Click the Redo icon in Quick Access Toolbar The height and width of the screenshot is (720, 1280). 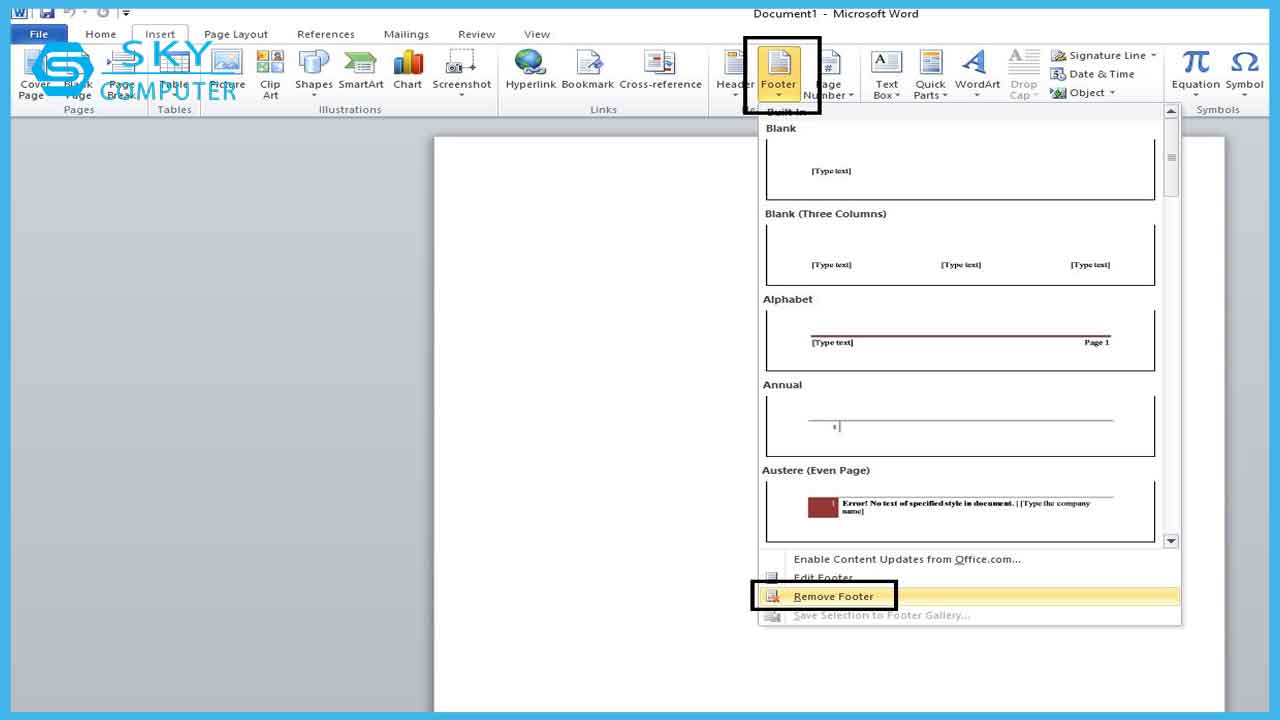(102, 13)
